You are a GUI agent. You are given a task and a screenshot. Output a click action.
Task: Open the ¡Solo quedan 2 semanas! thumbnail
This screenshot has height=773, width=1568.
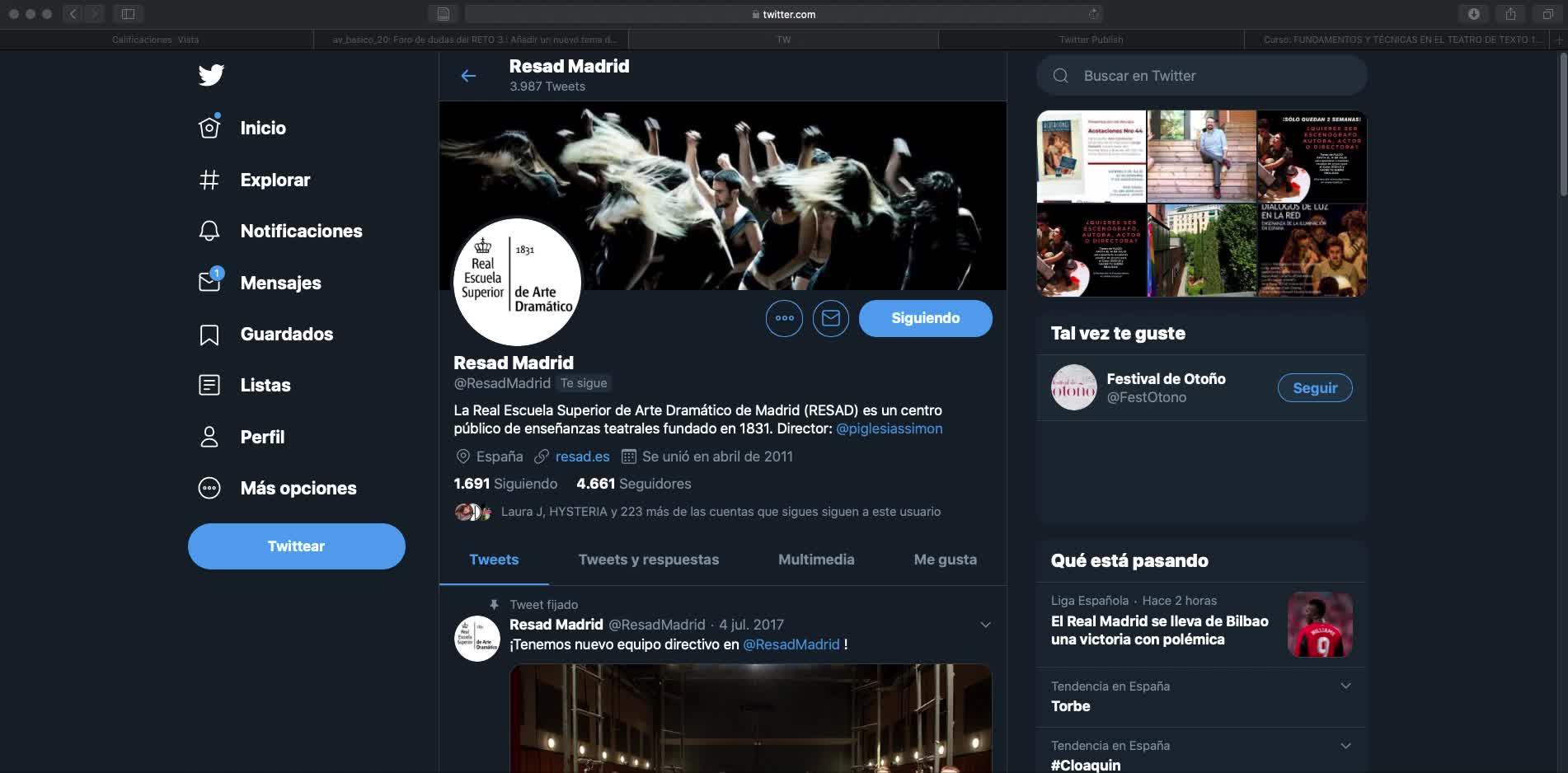[1312, 157]
